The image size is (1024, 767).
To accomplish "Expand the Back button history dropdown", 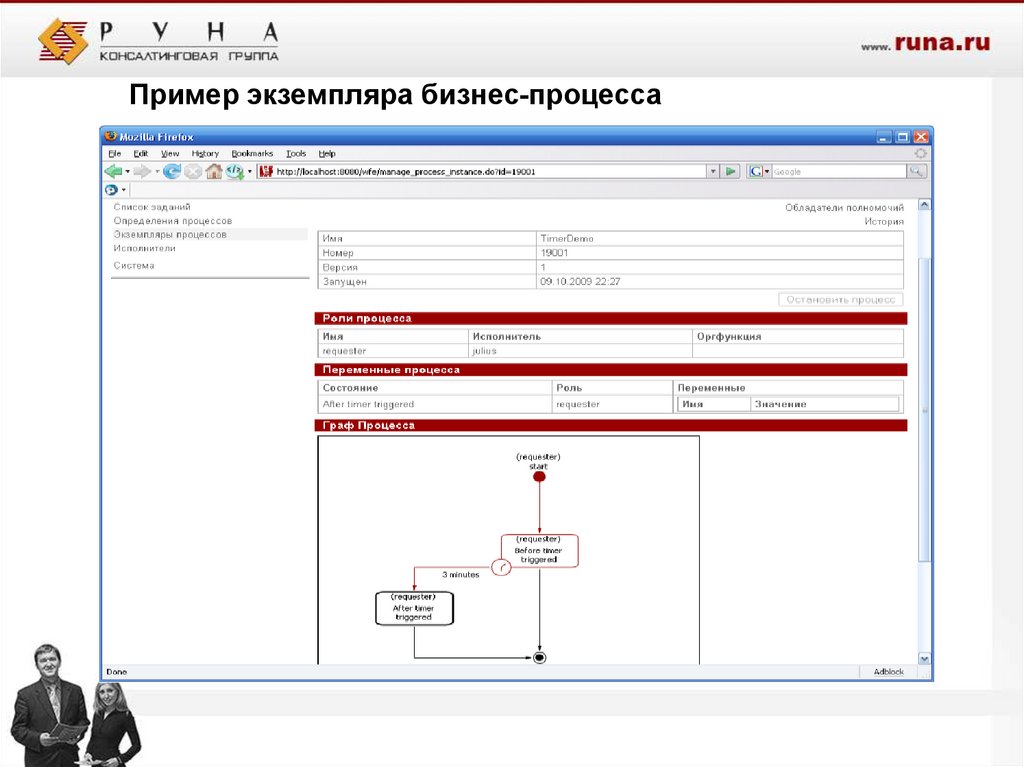I will (127, 171).
